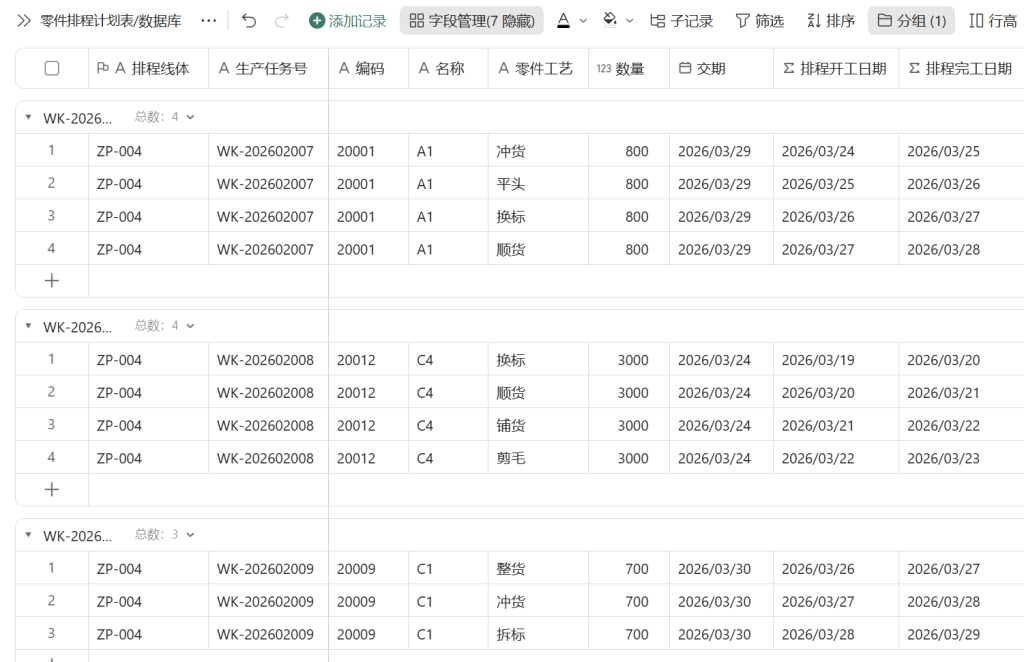The width and height of the screenshot is (1024, 662).
Task: Click the 子记录 button
Action: pos(681,21)
